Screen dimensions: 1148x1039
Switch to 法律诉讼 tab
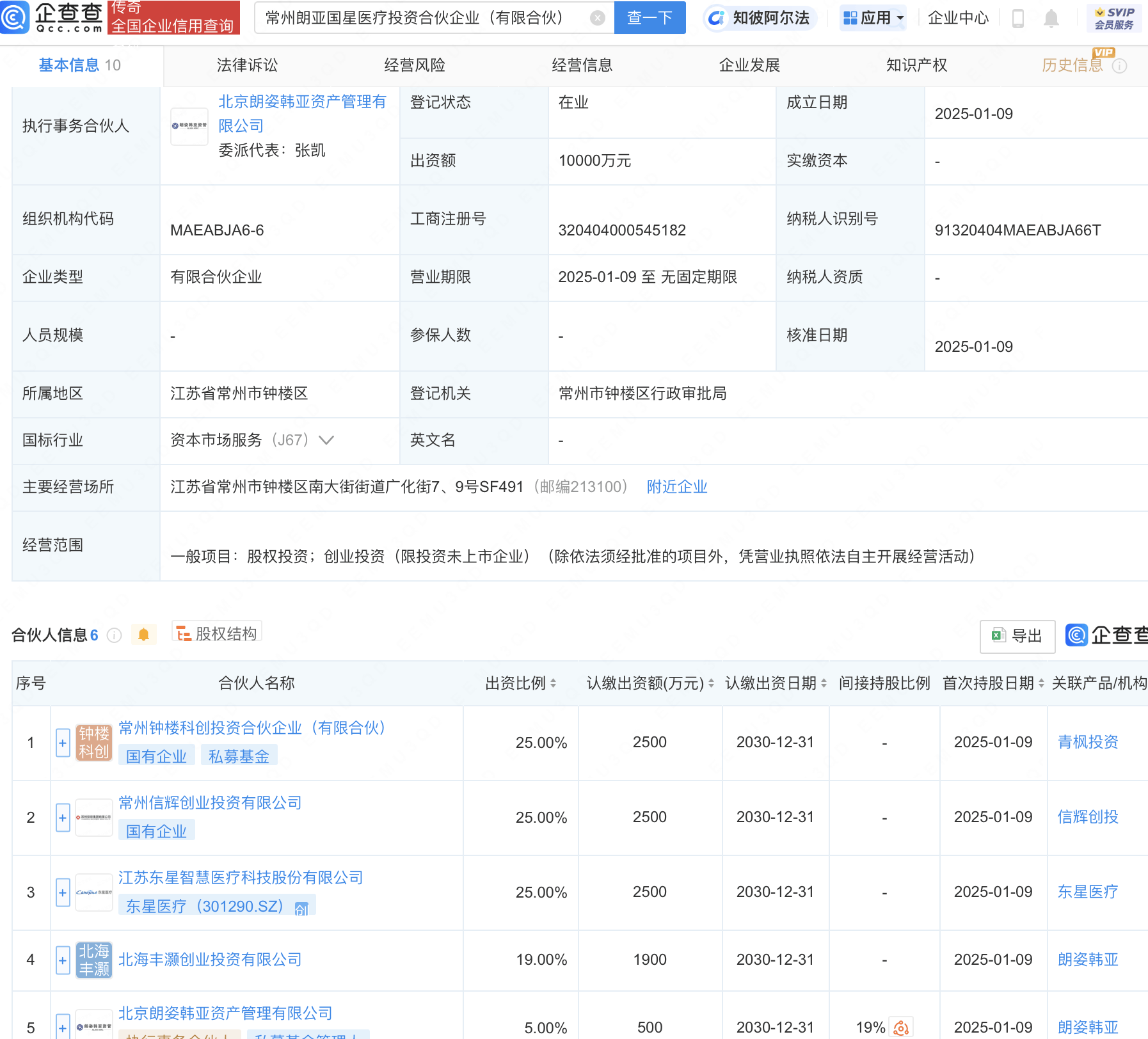(247, 65)
